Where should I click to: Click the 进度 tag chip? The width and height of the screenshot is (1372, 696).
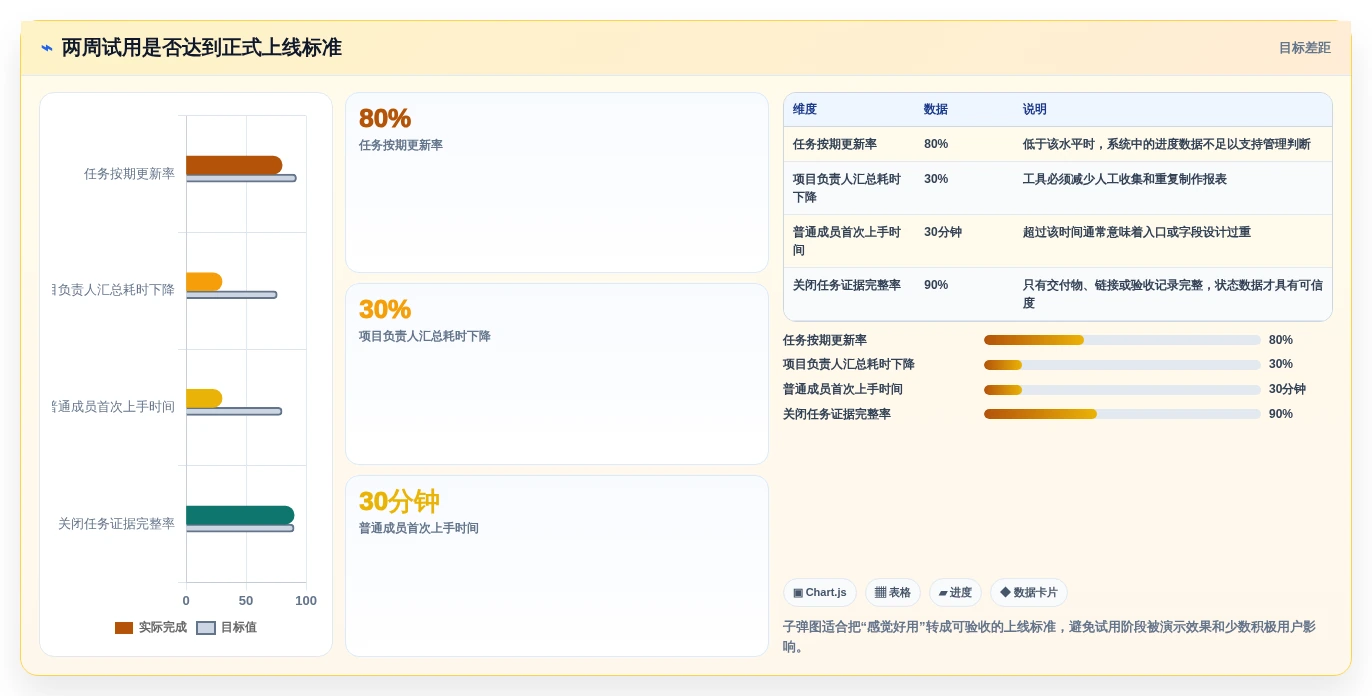(955, 593)
